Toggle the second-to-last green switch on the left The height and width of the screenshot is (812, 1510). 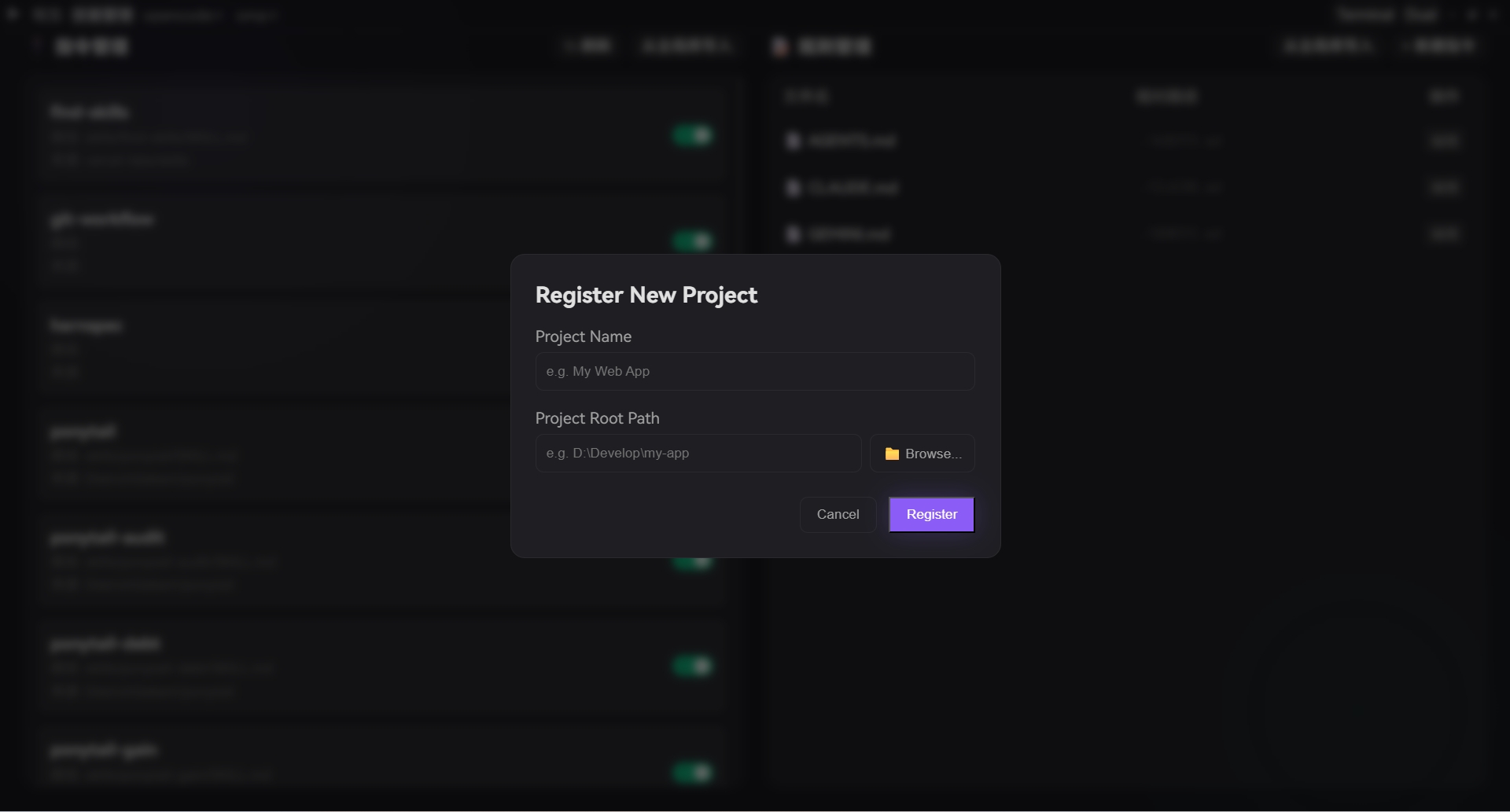coord(692,666)
